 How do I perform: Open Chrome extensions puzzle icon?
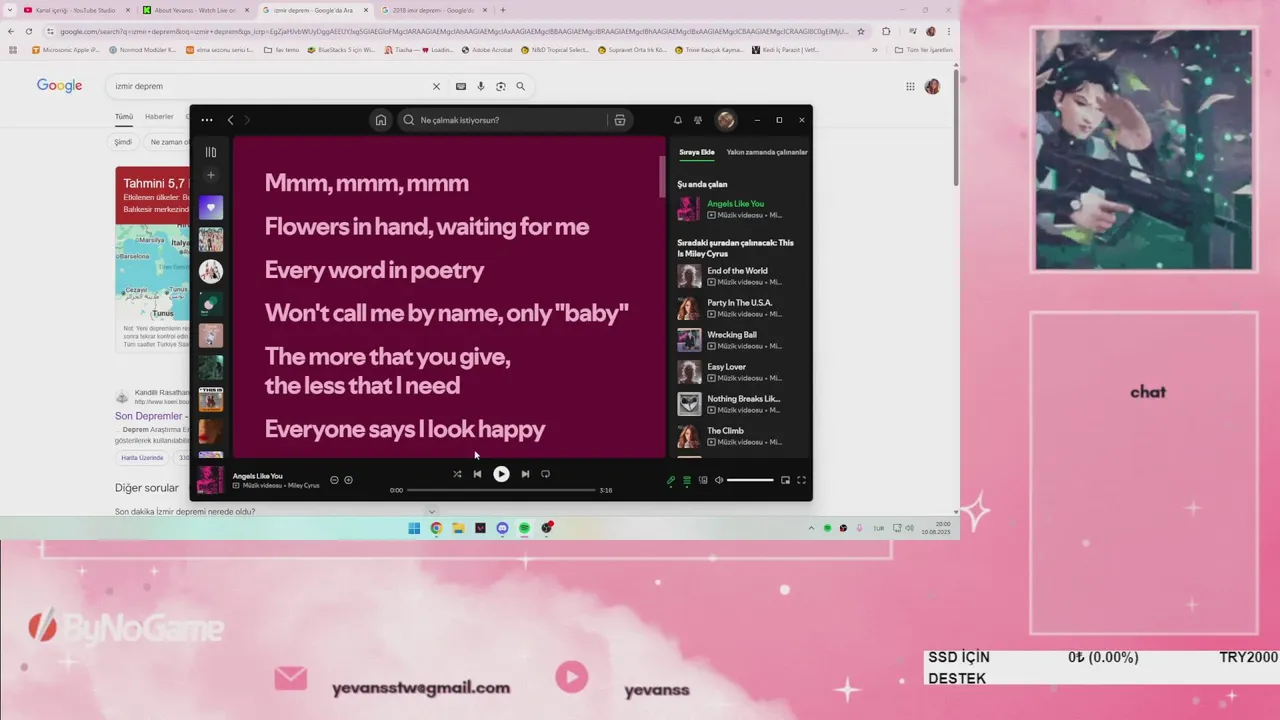886,31
